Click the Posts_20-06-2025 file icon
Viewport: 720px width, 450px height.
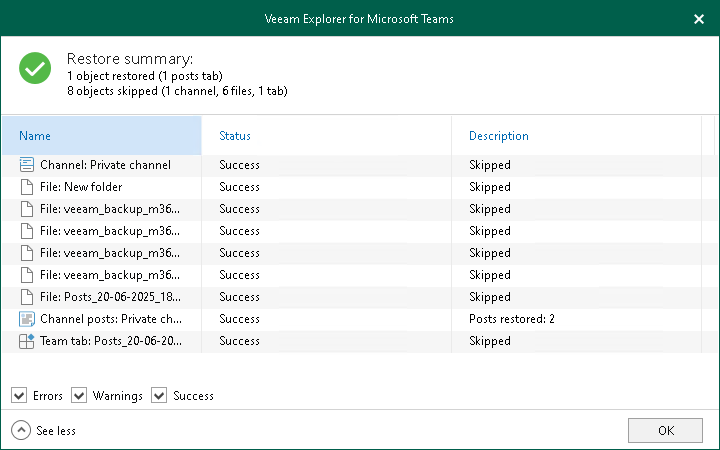[27, 297]
